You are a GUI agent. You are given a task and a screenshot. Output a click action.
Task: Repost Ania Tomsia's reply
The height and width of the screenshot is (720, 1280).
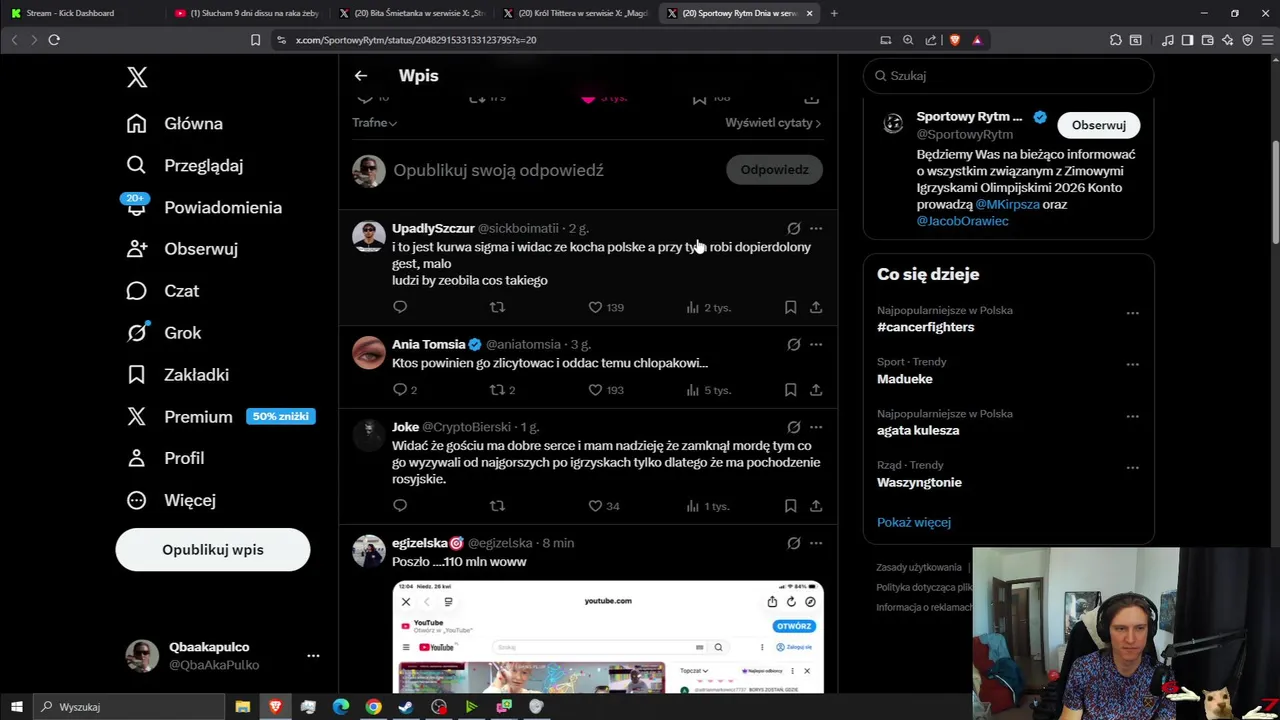pyautogui.click(x=502, y=390)
